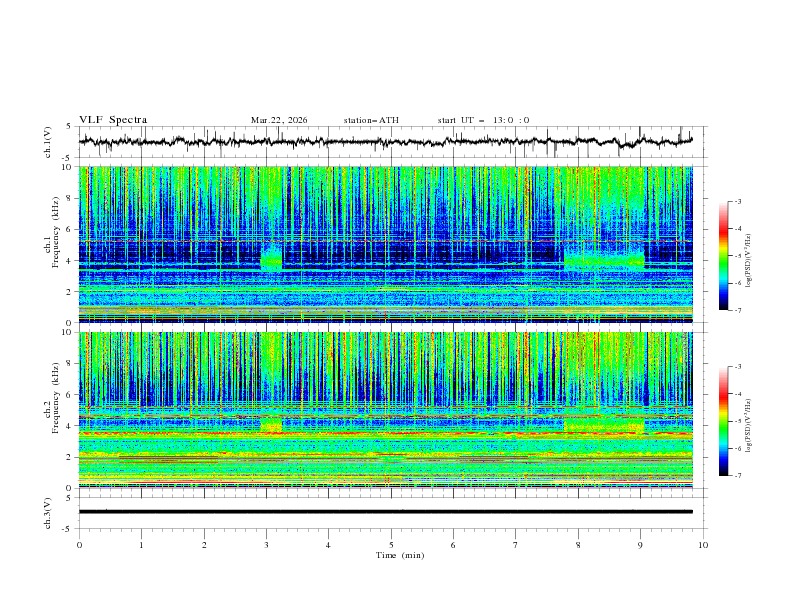
Task: Click the "station=ATH" header label
Action: tap(371, 120)
